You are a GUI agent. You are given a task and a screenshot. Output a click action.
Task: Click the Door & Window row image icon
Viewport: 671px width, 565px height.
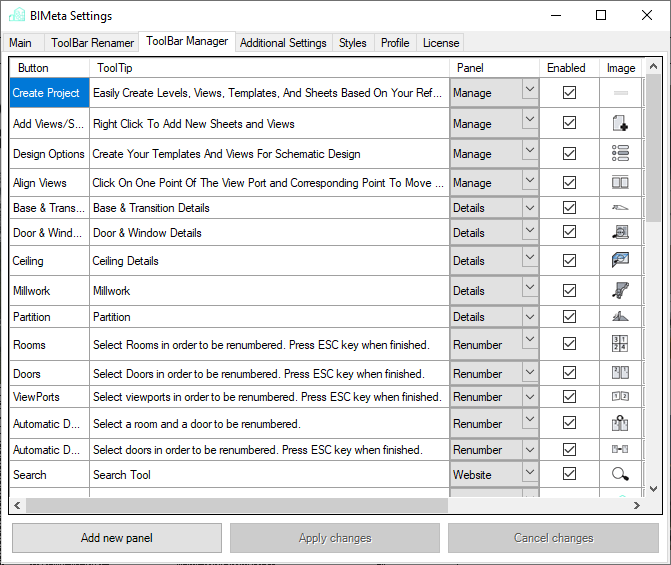(x=620, y=232)
